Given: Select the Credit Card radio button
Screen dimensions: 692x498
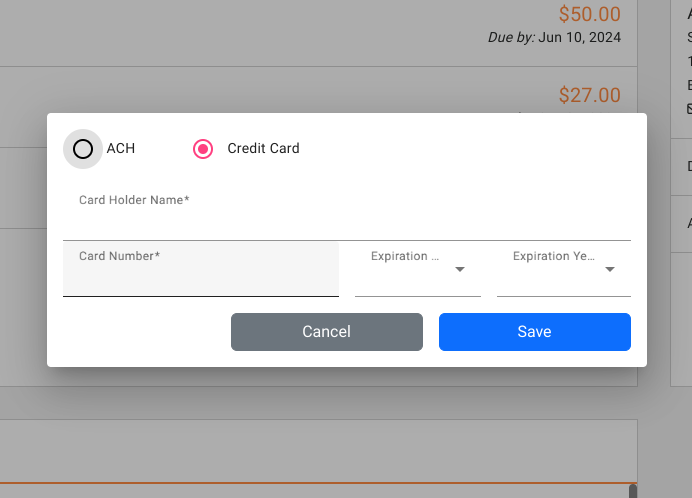Looking at the screenshot, I should point(203,149).
